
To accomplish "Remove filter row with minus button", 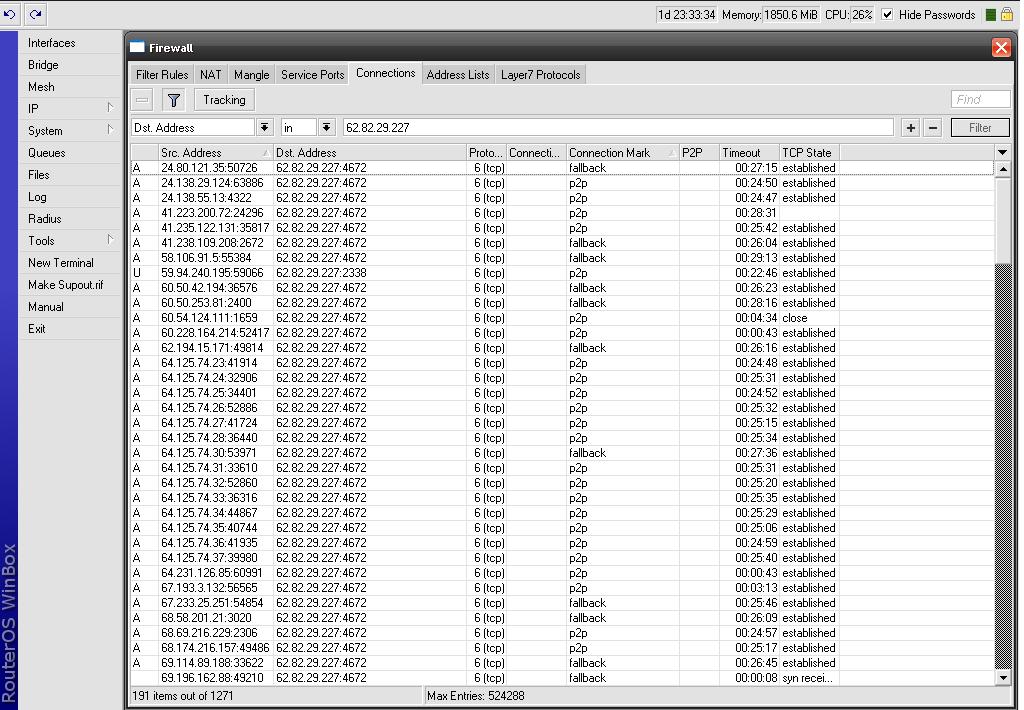I will click(x=933, y=127).
